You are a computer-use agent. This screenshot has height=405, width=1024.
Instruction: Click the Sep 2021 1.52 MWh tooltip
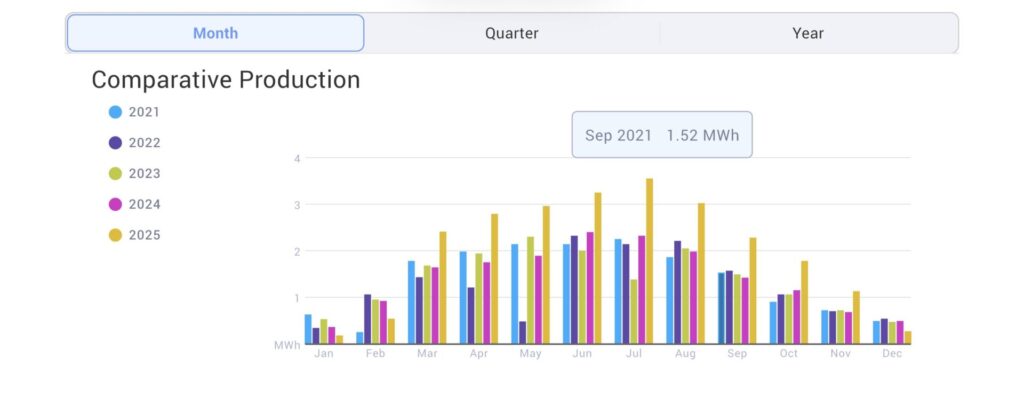(x=661, y=135)
